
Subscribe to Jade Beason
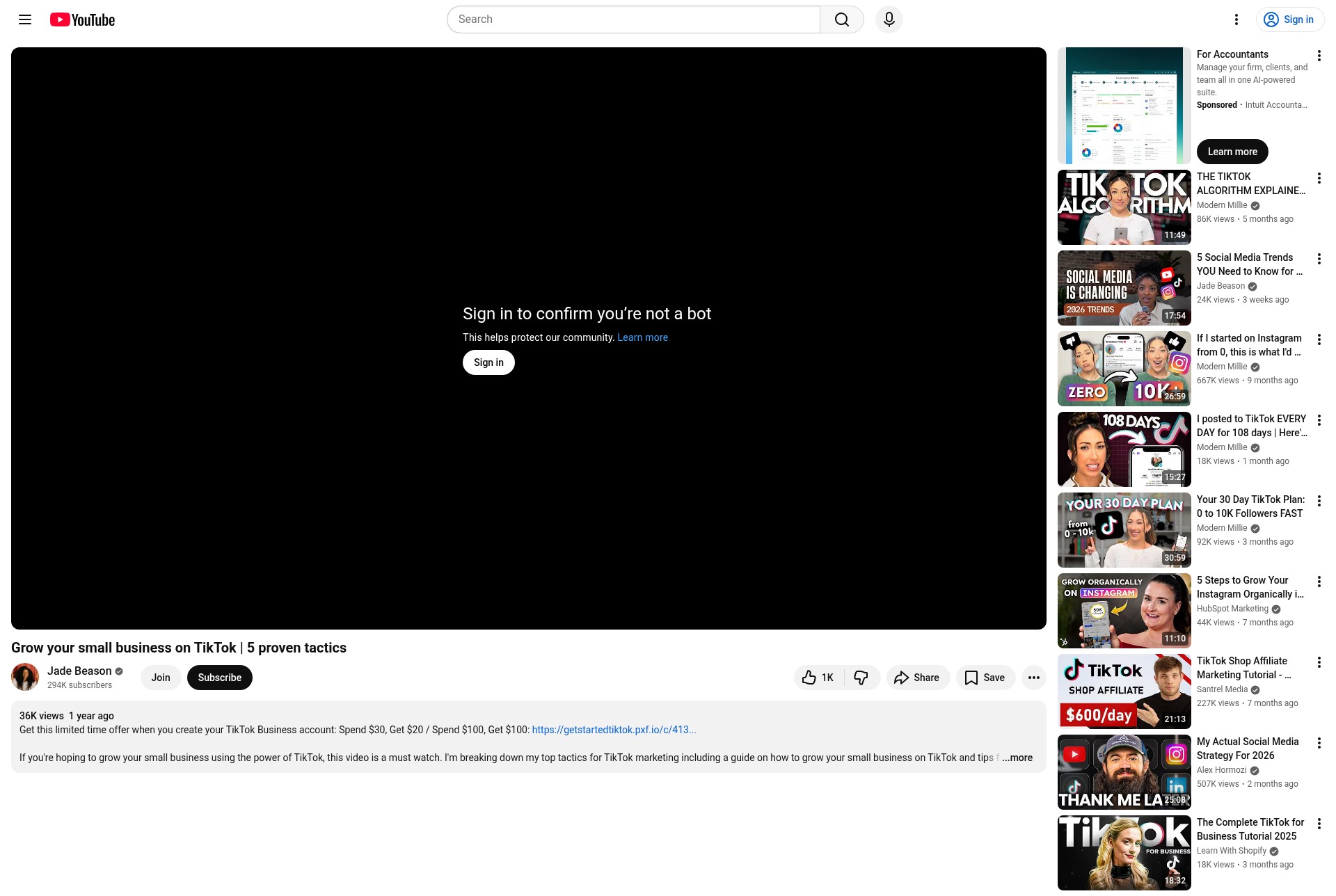(220, 678)
